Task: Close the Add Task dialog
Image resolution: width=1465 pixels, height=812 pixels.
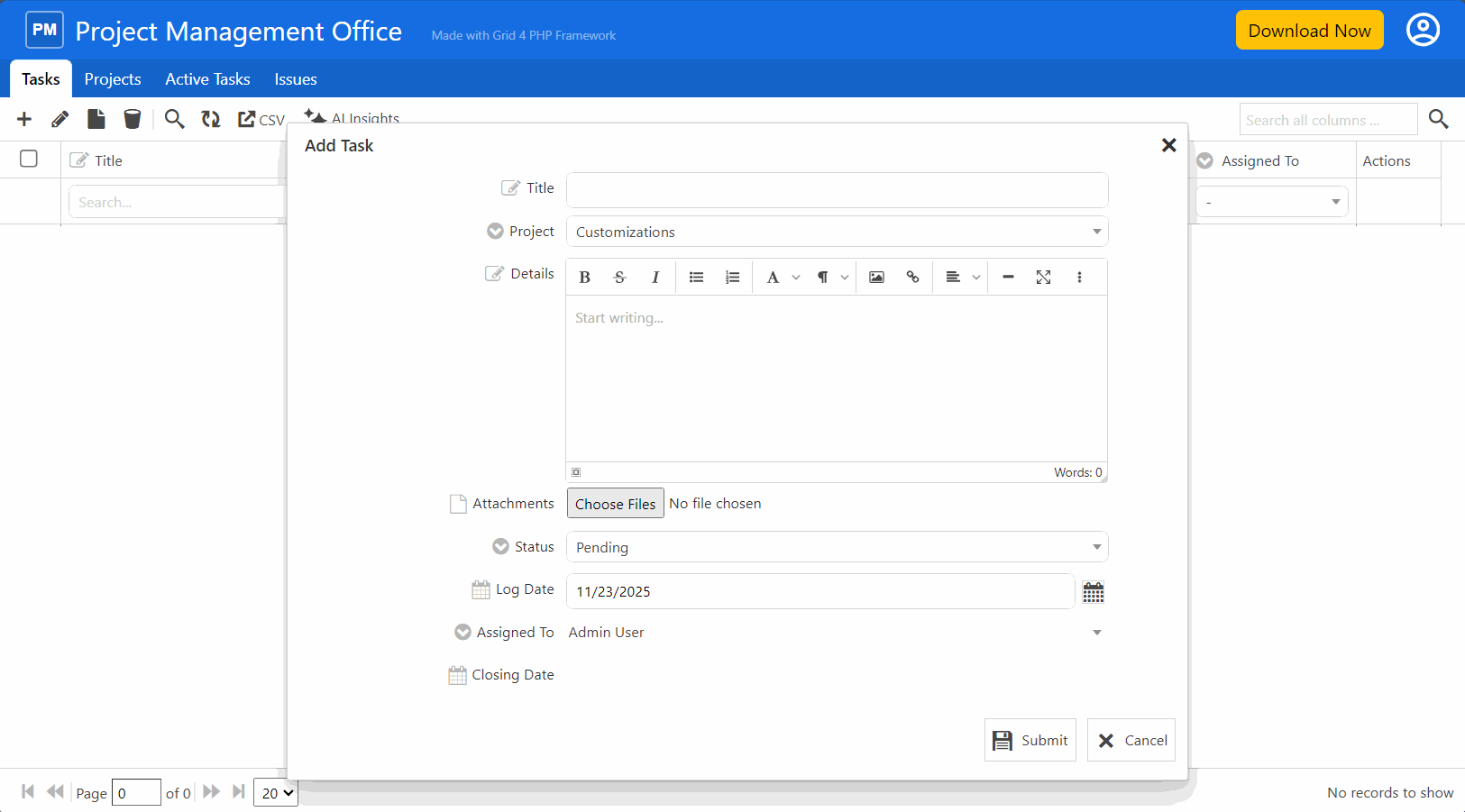Action: point(1168,145)
